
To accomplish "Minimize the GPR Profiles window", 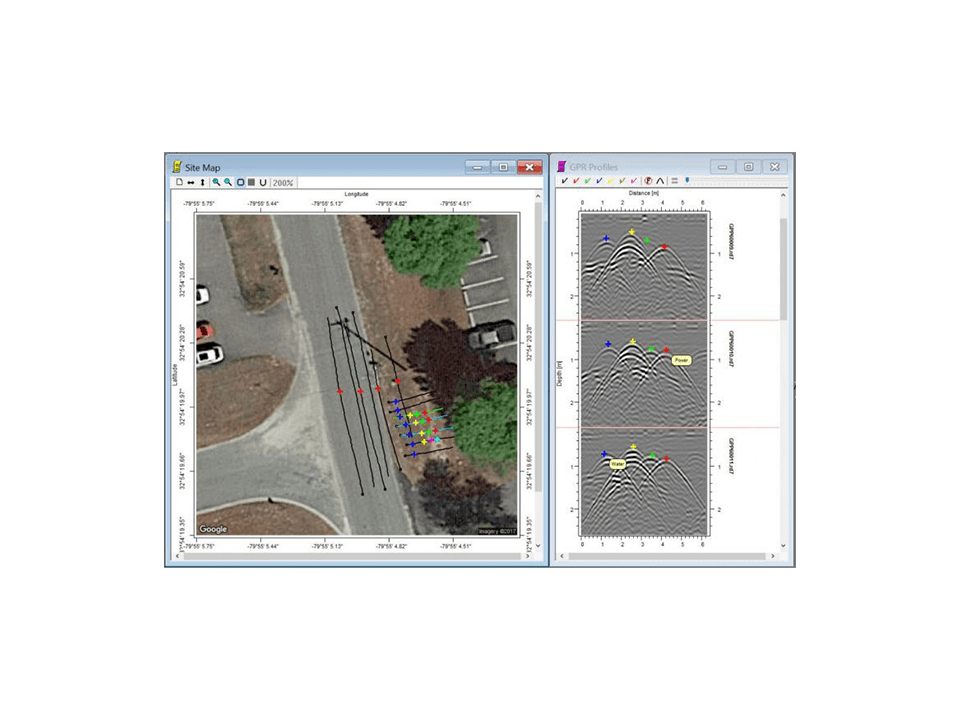I will (x=722, y=167).
